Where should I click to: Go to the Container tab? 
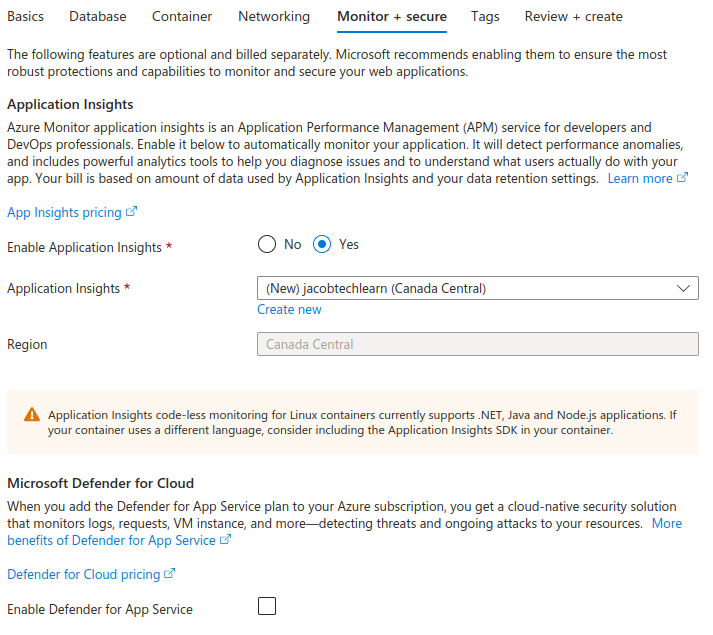[182, 17]
